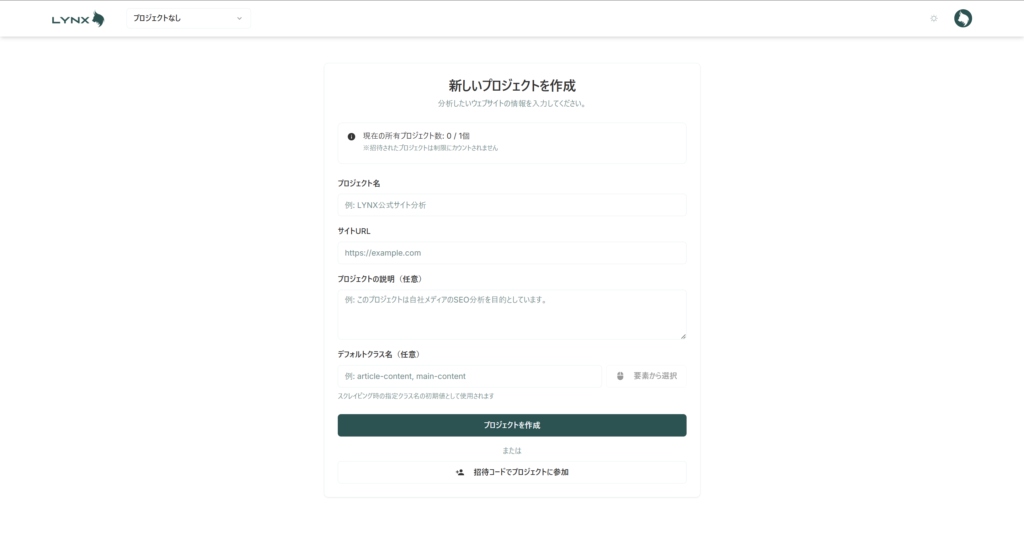The image size is (1024, 535).
Task: Focus the プロジェクト名 input field
Action: click(x=512, y=205)
